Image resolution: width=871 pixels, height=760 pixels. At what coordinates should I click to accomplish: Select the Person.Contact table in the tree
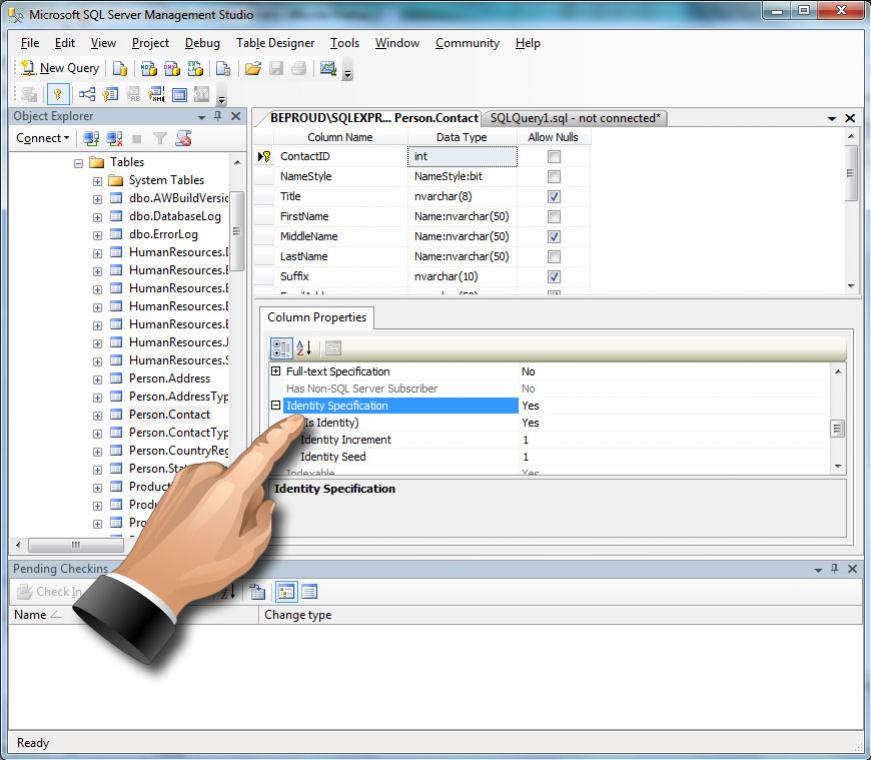(169, 414)
